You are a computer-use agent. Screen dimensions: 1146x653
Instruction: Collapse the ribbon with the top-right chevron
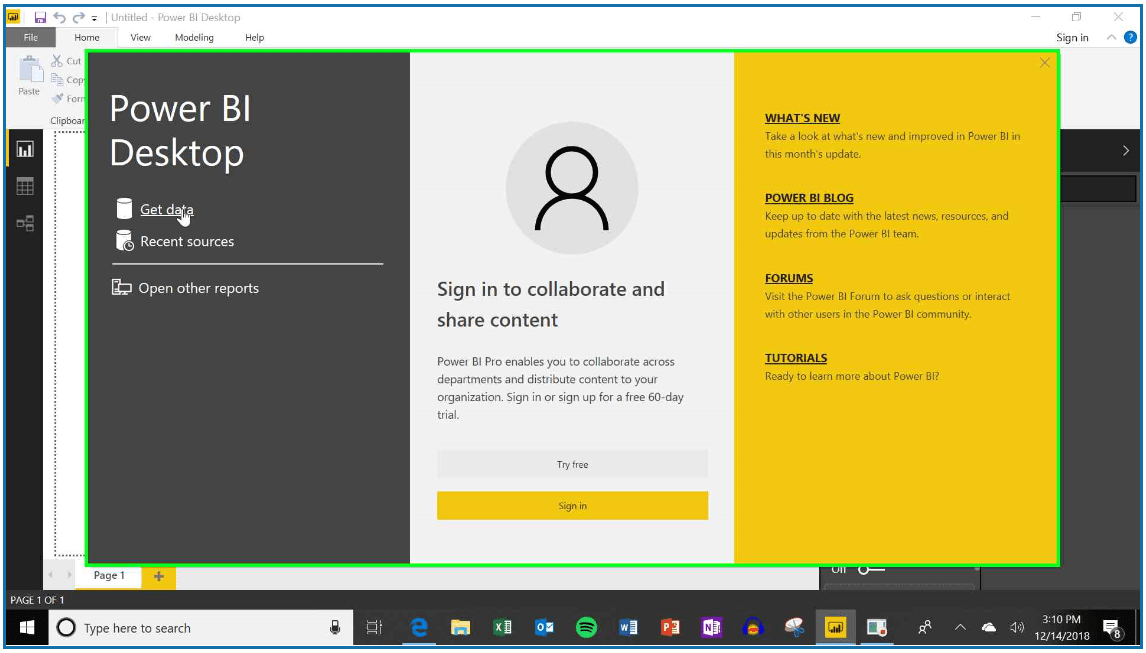tap(1111, 37)
